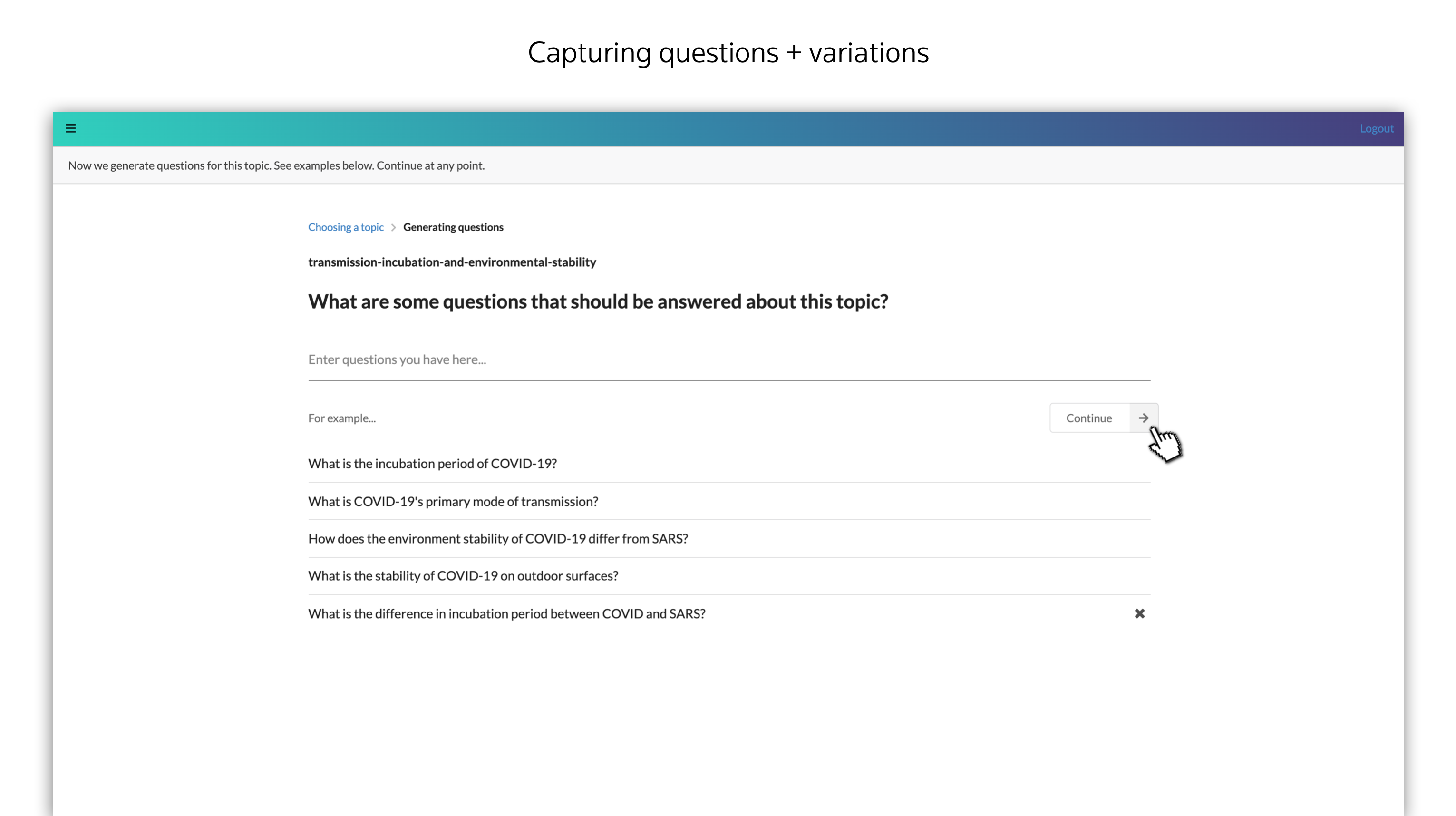Click the transmission-incubation-and-environmental-stability topic name
This screenshot has height=816, width=1456.
(452, 262)
